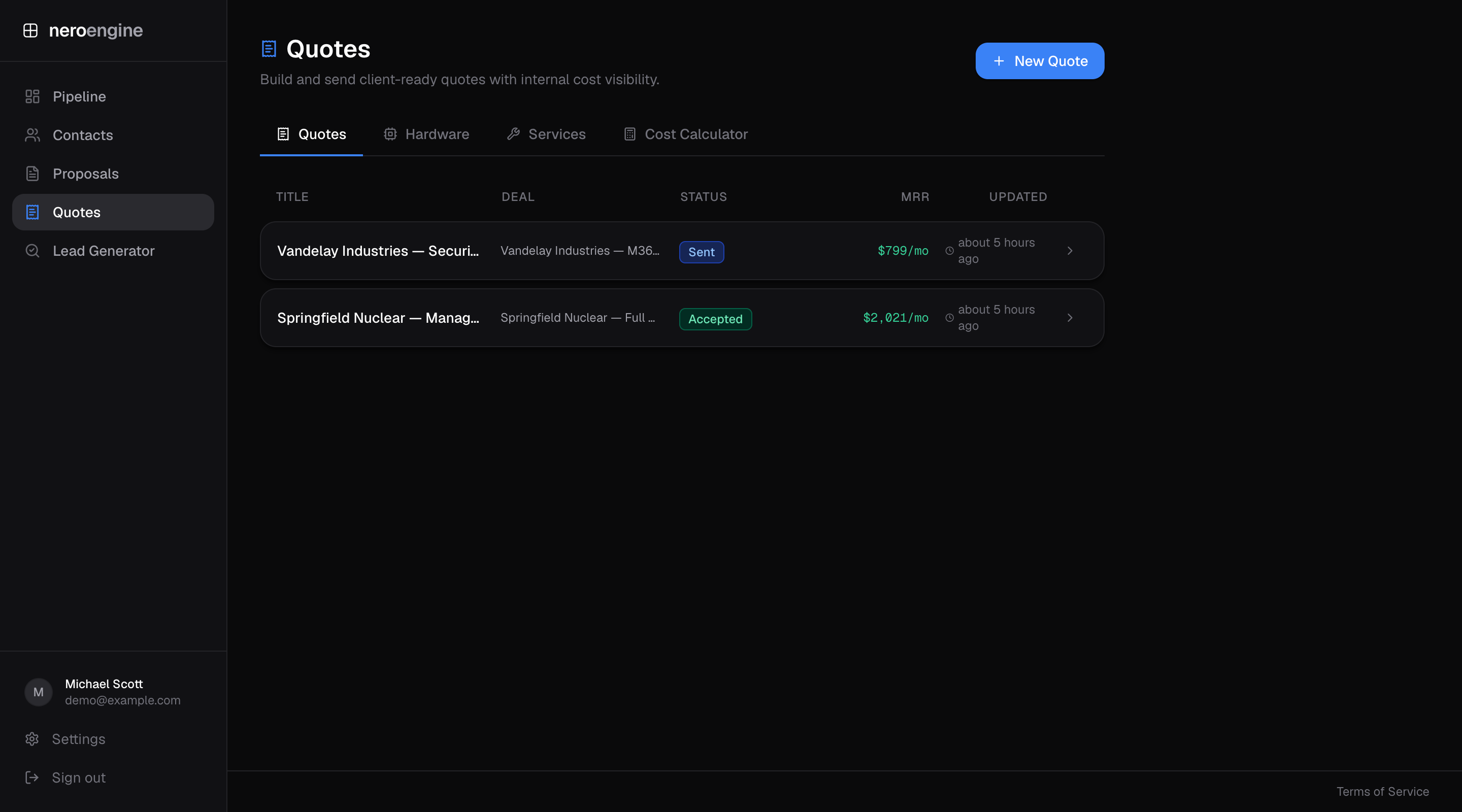Click the Settings gear icon
This screenshot has height=812, width=1462.
(x=32, y=739)
